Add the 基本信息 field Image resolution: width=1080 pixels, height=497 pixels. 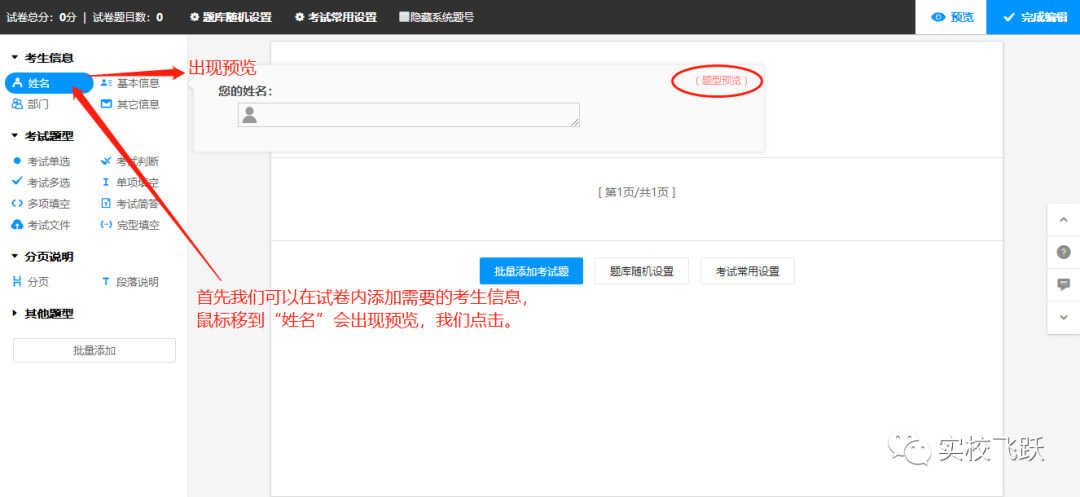(x=130, y=83)
